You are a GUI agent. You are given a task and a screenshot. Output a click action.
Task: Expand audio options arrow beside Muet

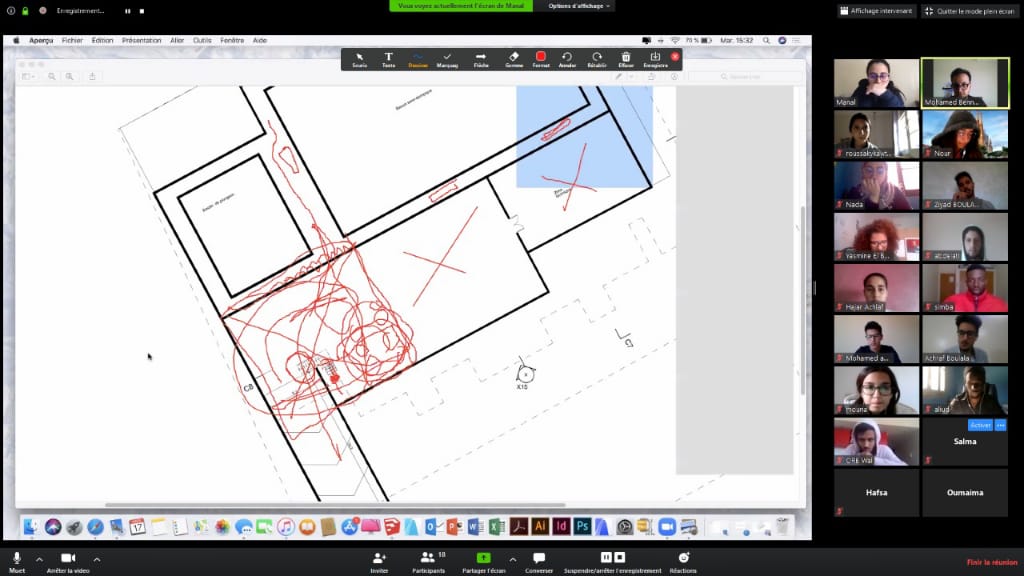coord(39,559)
